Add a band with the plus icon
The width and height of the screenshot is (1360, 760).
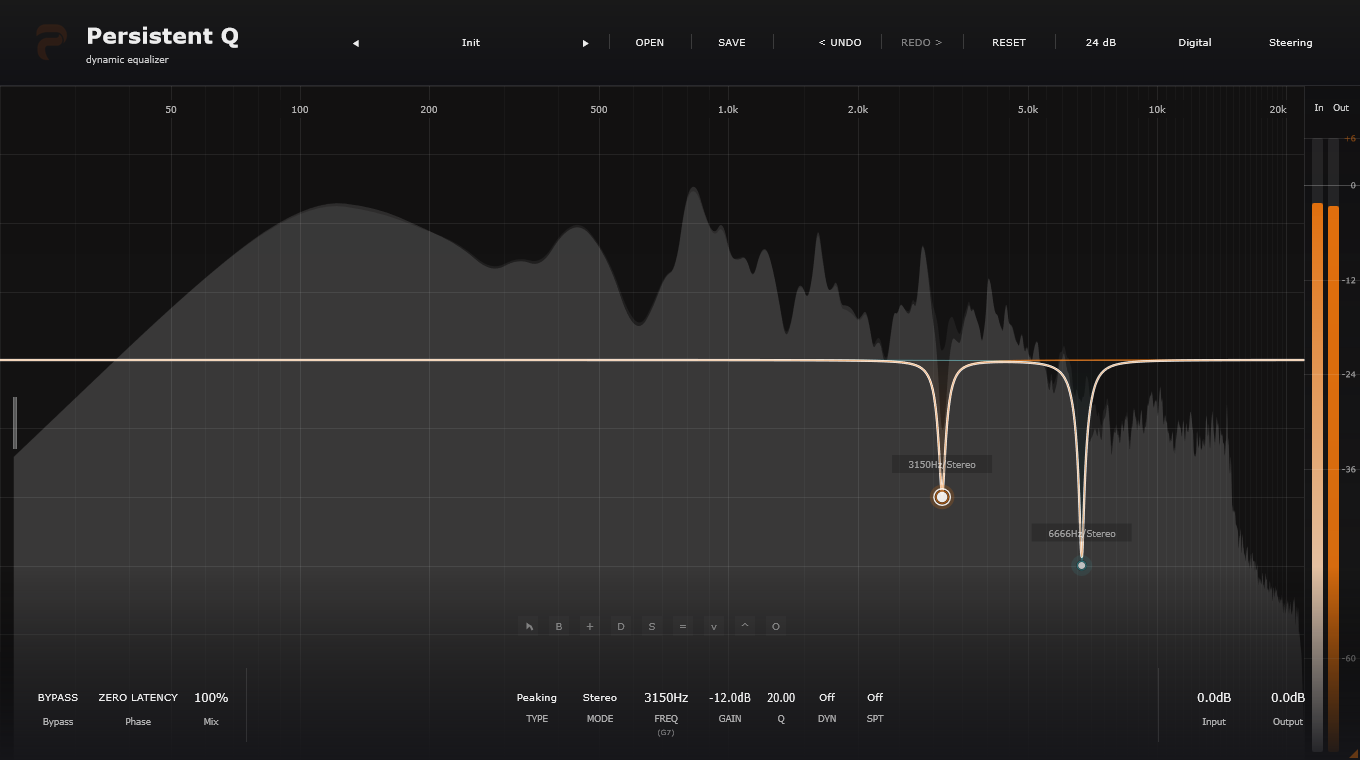590,627
